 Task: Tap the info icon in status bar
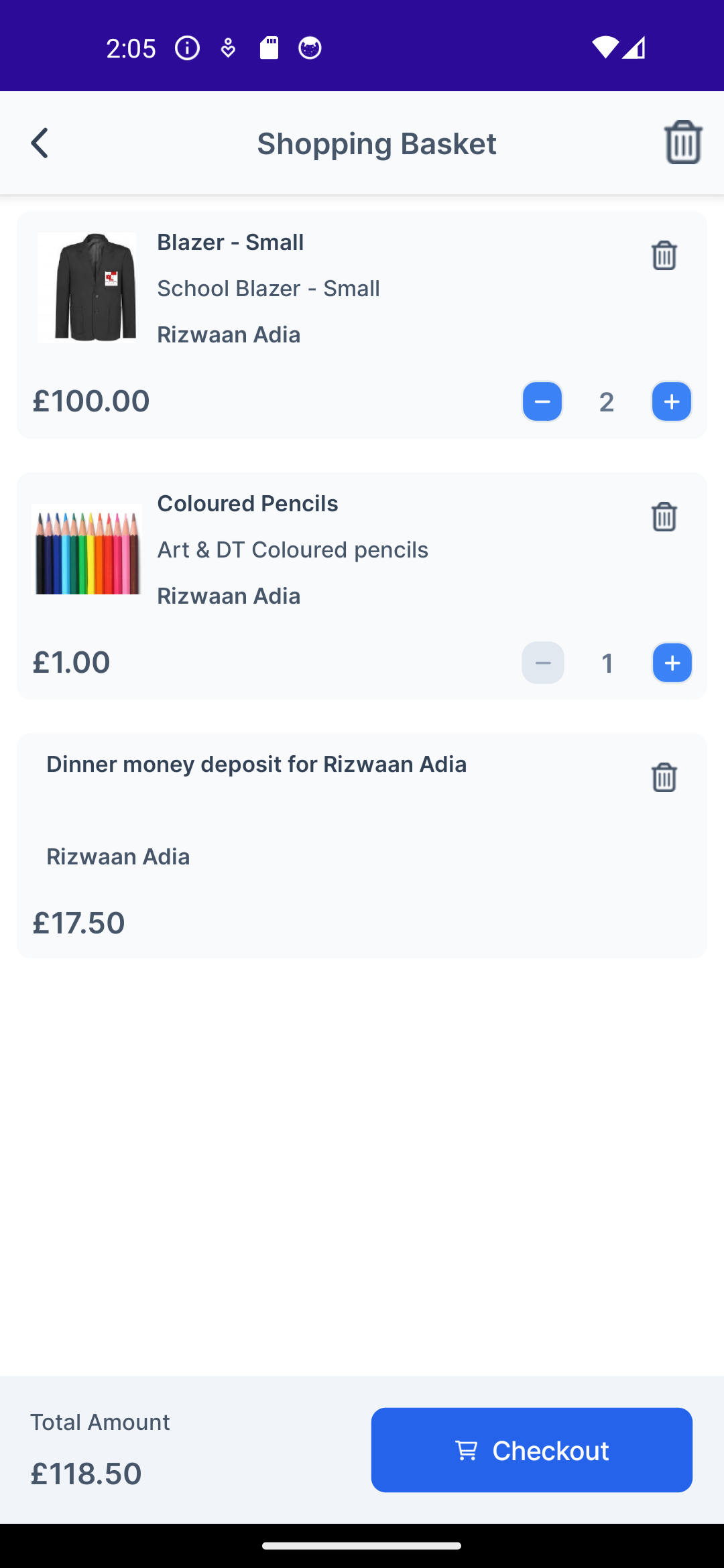click(x=187, y=48)
